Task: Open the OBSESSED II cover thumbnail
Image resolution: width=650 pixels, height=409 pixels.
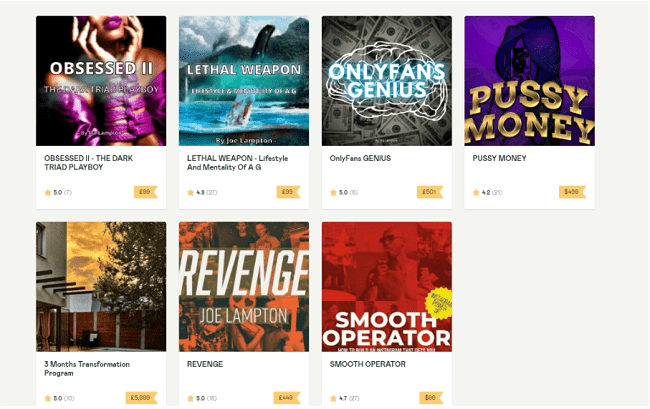Action: [x=101, y=81]
